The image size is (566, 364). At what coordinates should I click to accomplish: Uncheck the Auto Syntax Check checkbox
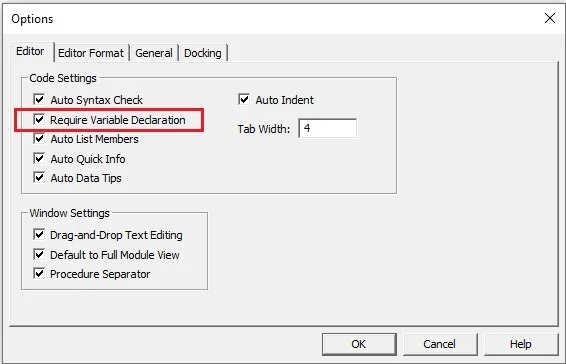click(x=39, y=99)
